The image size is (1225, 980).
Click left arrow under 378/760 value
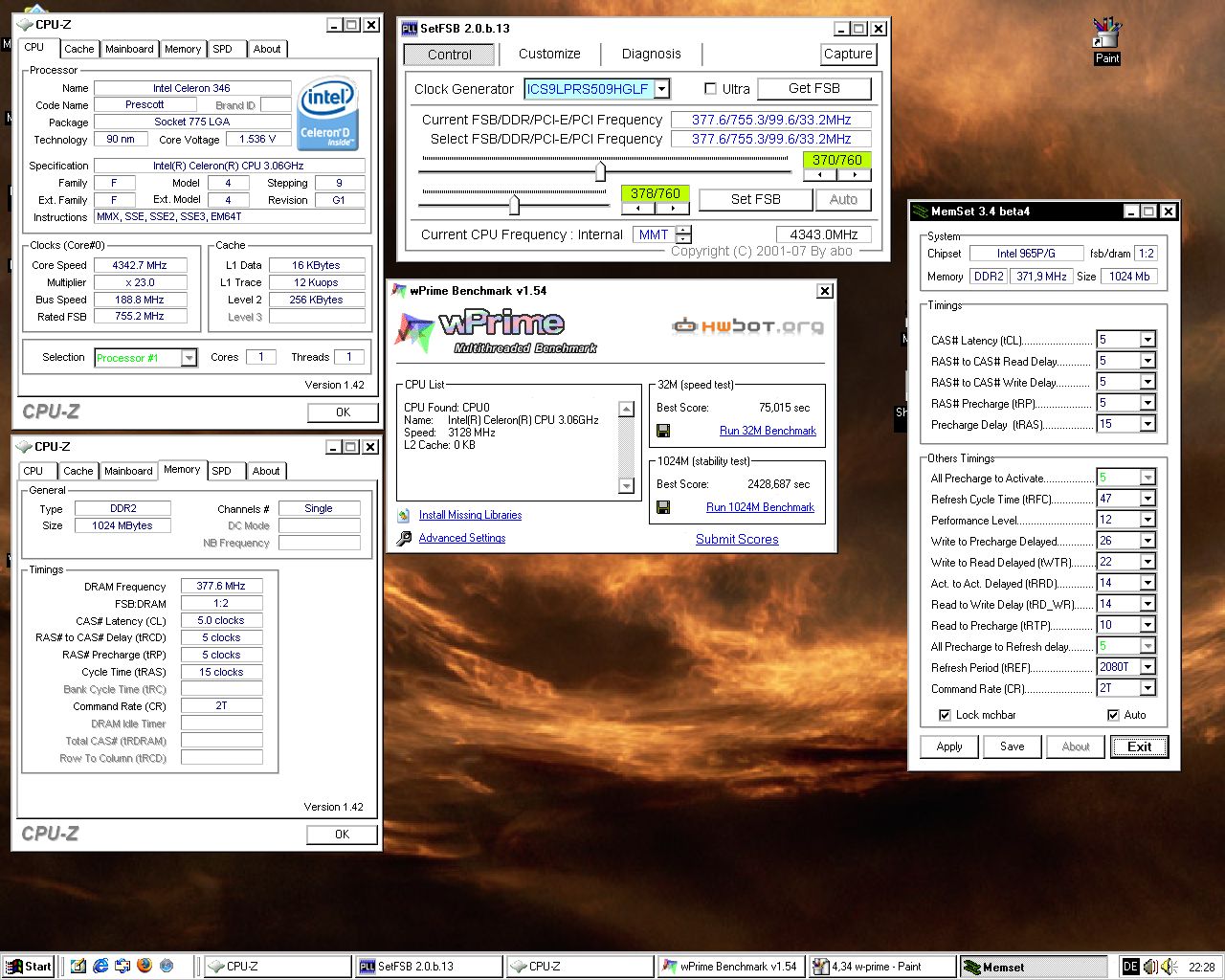pos(638,208)
